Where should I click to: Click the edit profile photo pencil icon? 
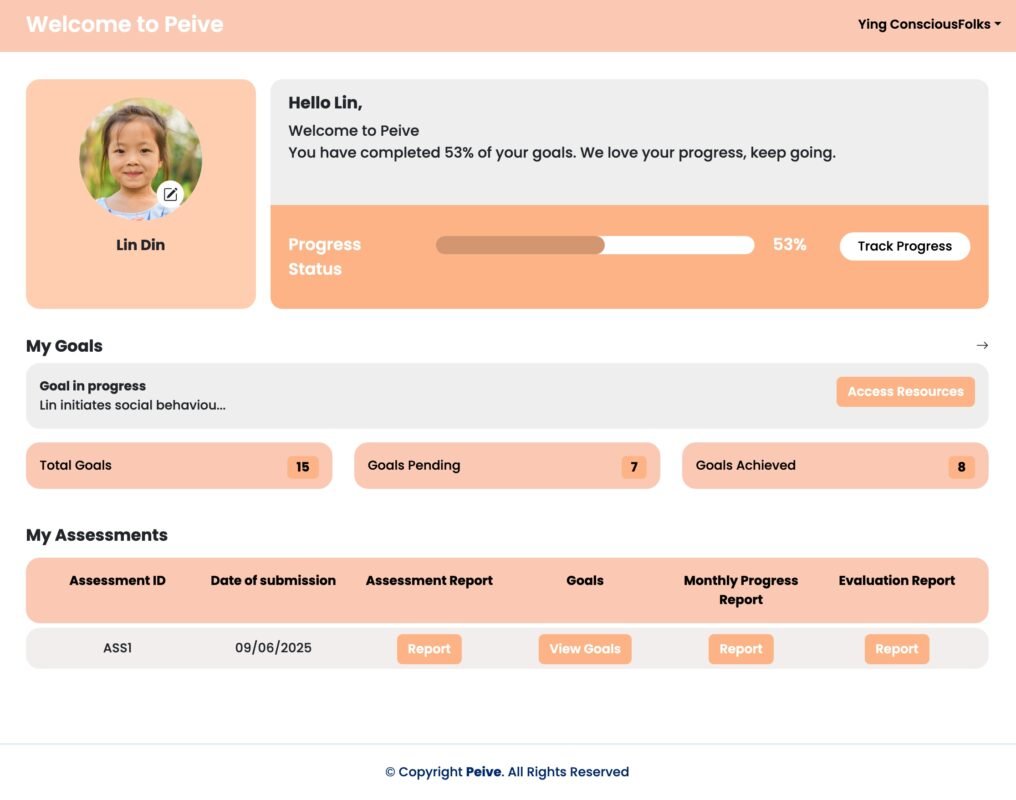(x=171, y=194)
